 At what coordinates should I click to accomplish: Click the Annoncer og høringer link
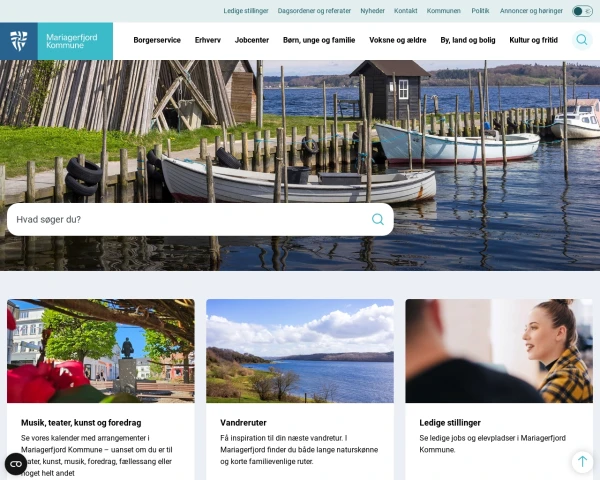[x=531, y=11]
